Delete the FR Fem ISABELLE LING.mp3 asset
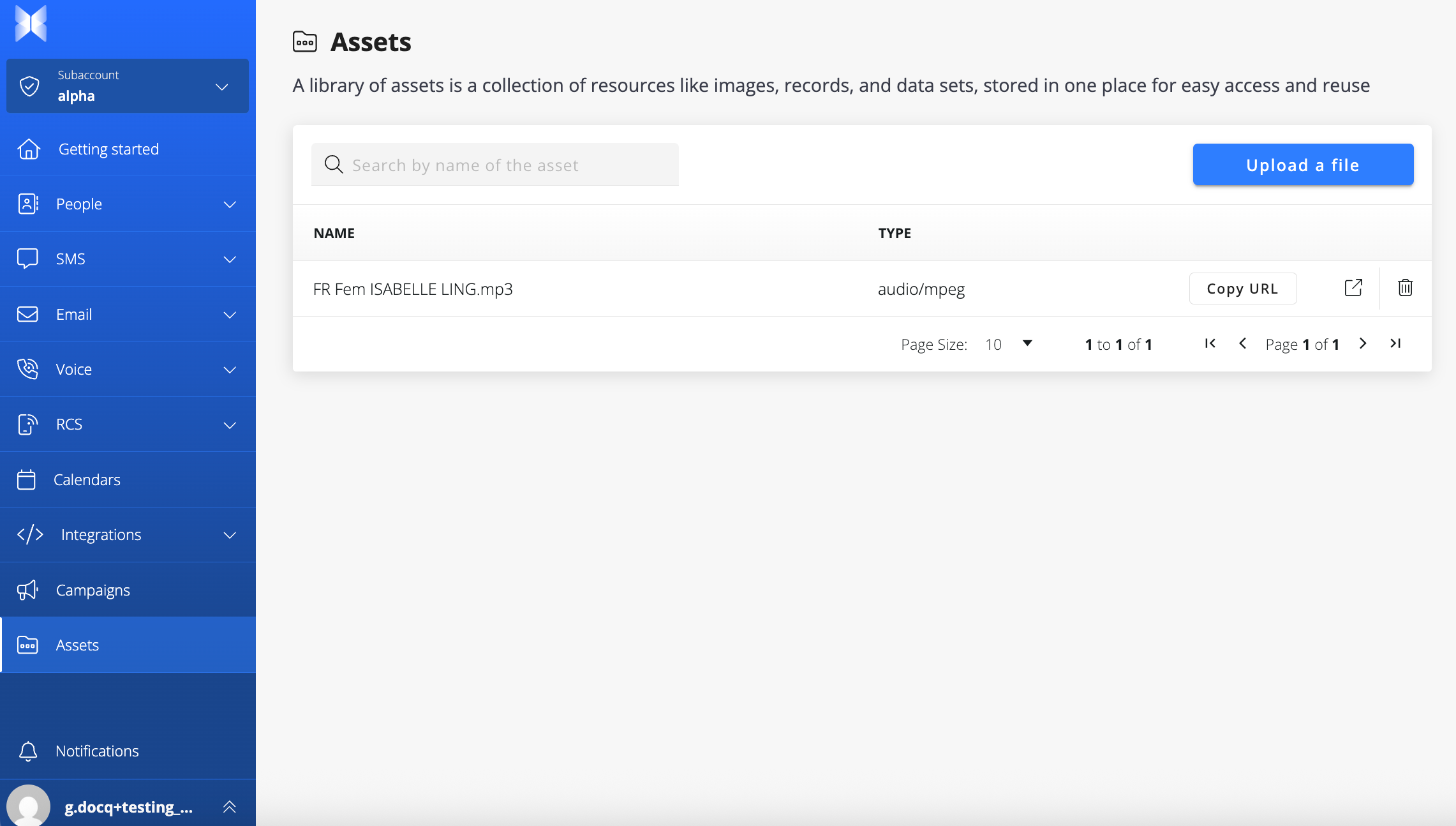 tap(1405, 288)
